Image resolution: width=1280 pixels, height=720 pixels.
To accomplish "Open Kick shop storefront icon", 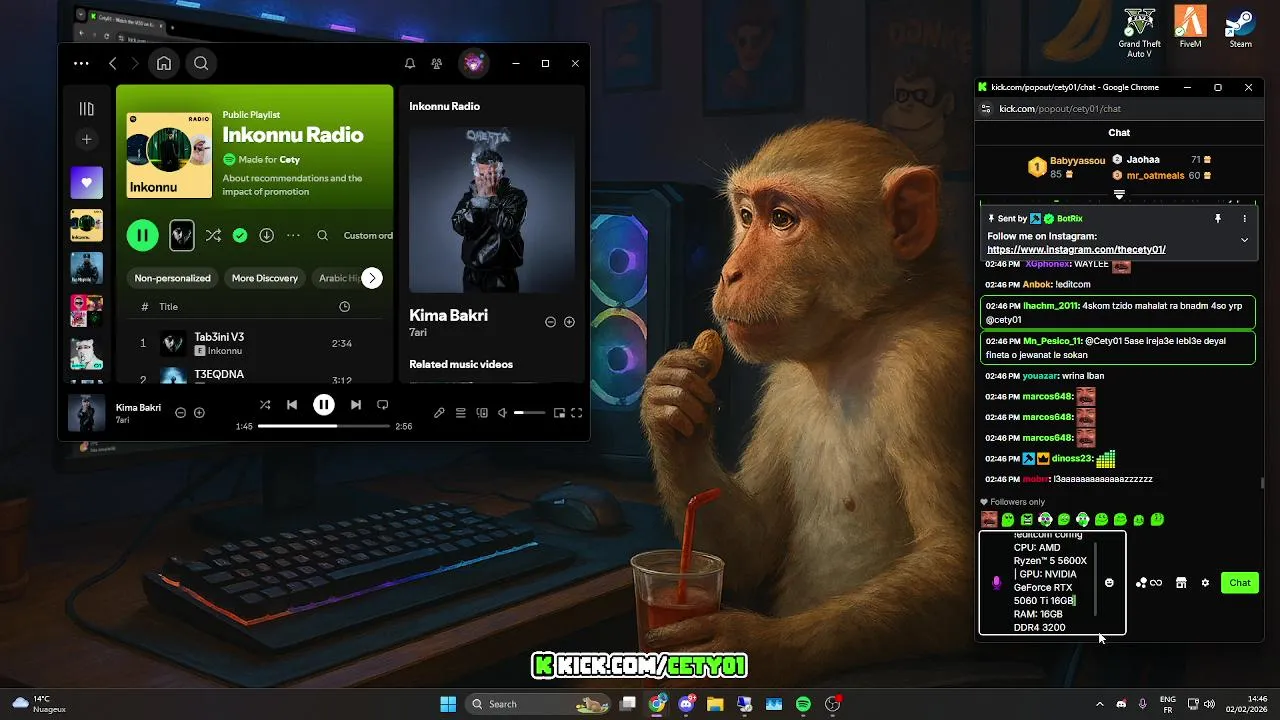I will pos(1181,583).
